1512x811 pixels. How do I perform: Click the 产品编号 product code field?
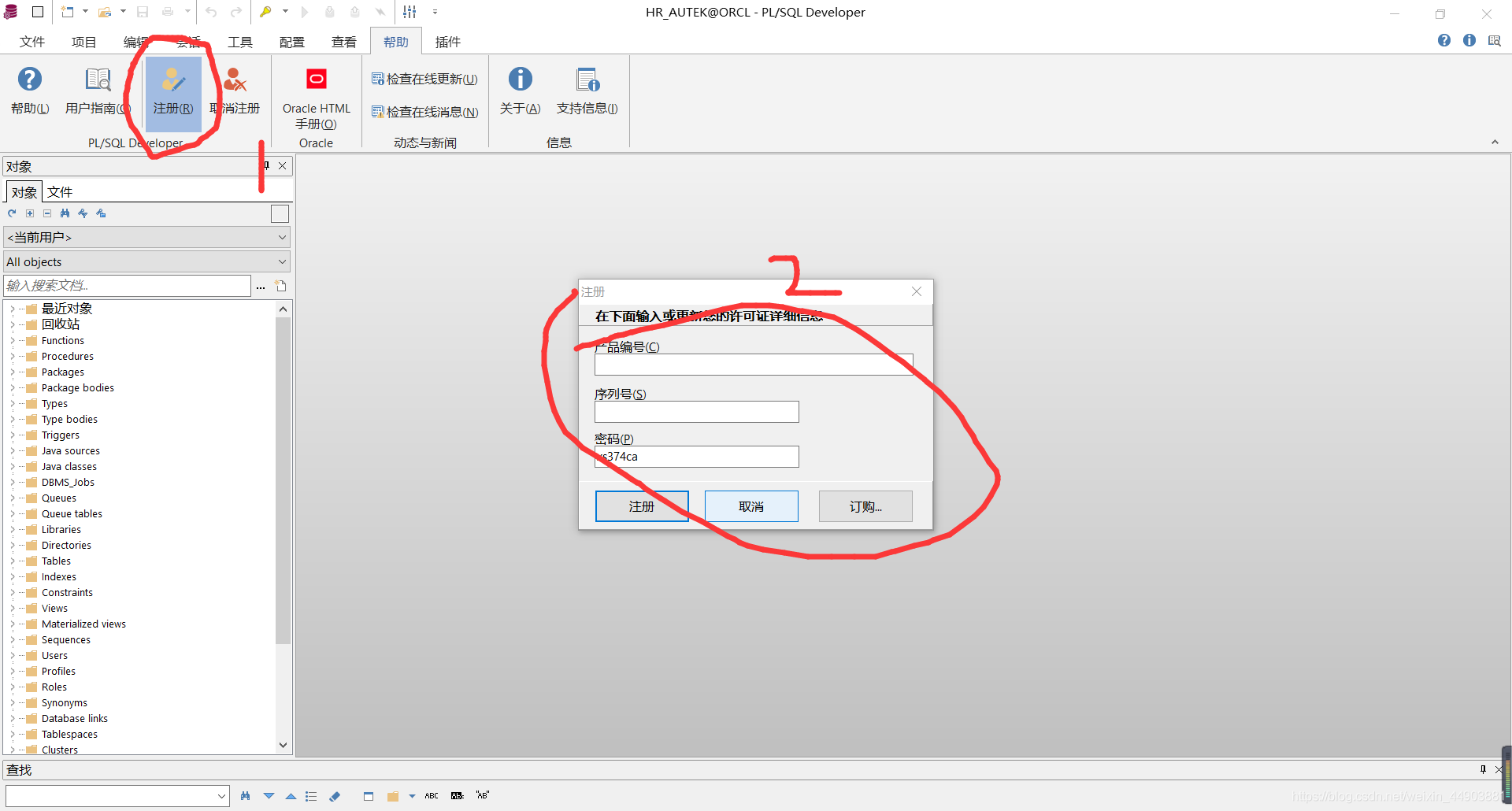[x=754, y=365]
